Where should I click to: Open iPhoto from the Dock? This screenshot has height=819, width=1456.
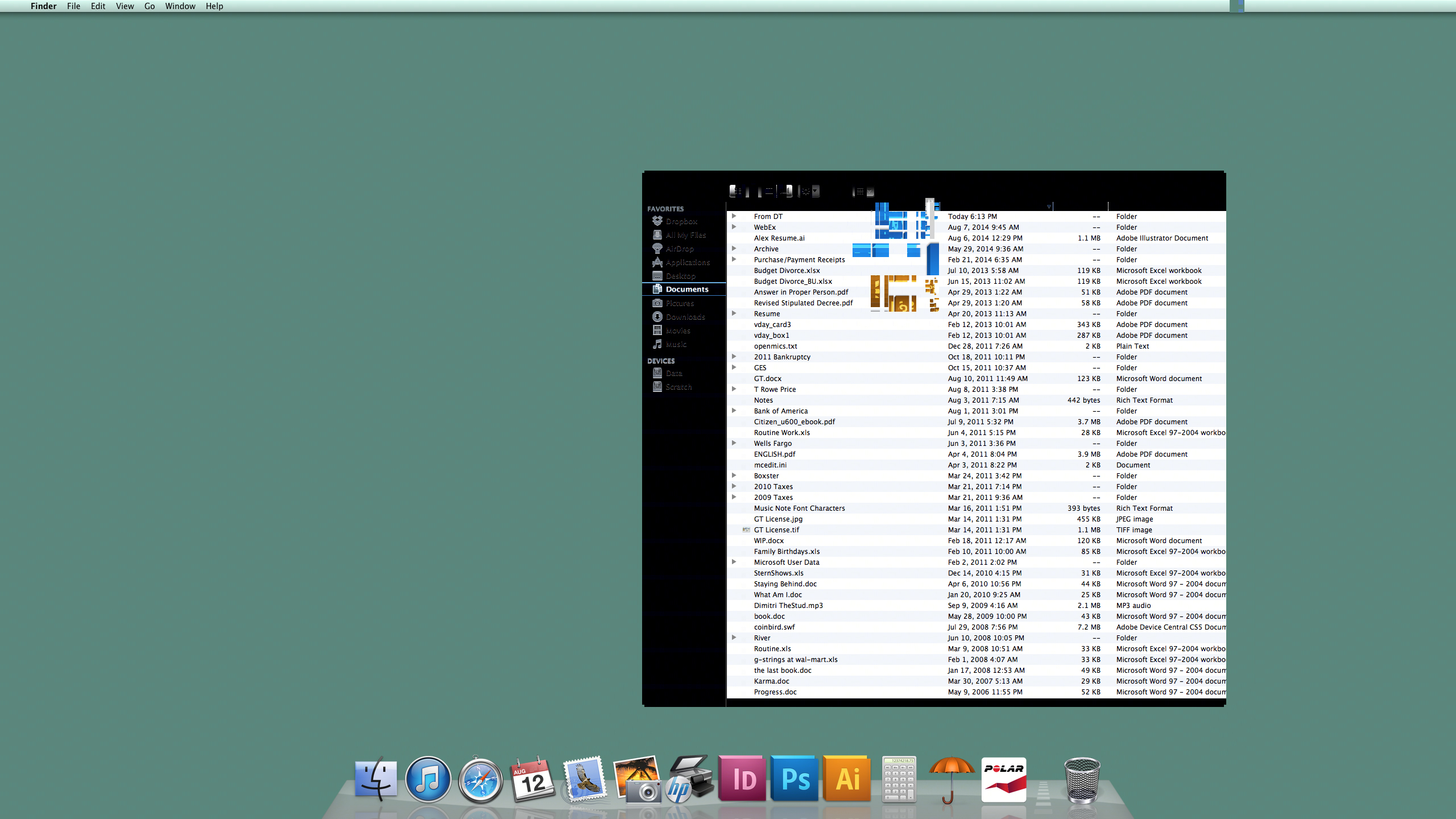tap(637, 779)
